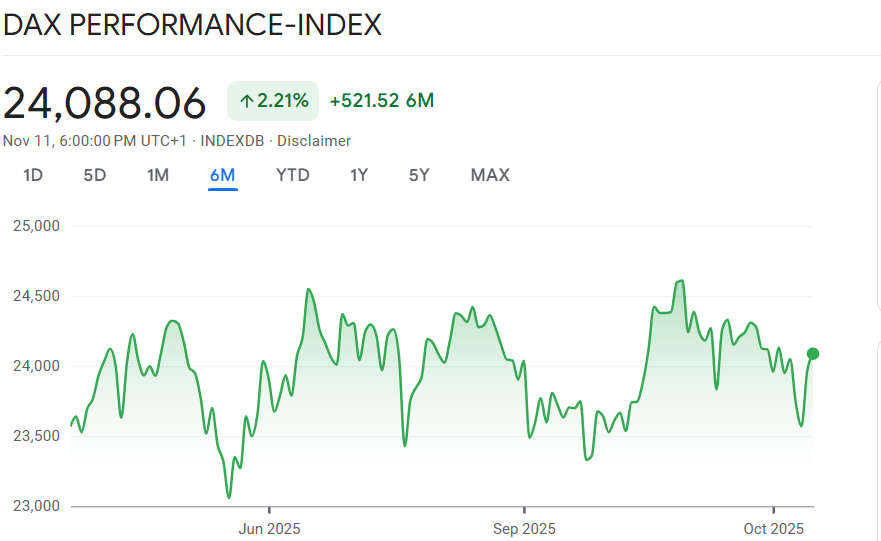
Task: Click the 25,000 y-axis label
Action: (x=36, y=226)
